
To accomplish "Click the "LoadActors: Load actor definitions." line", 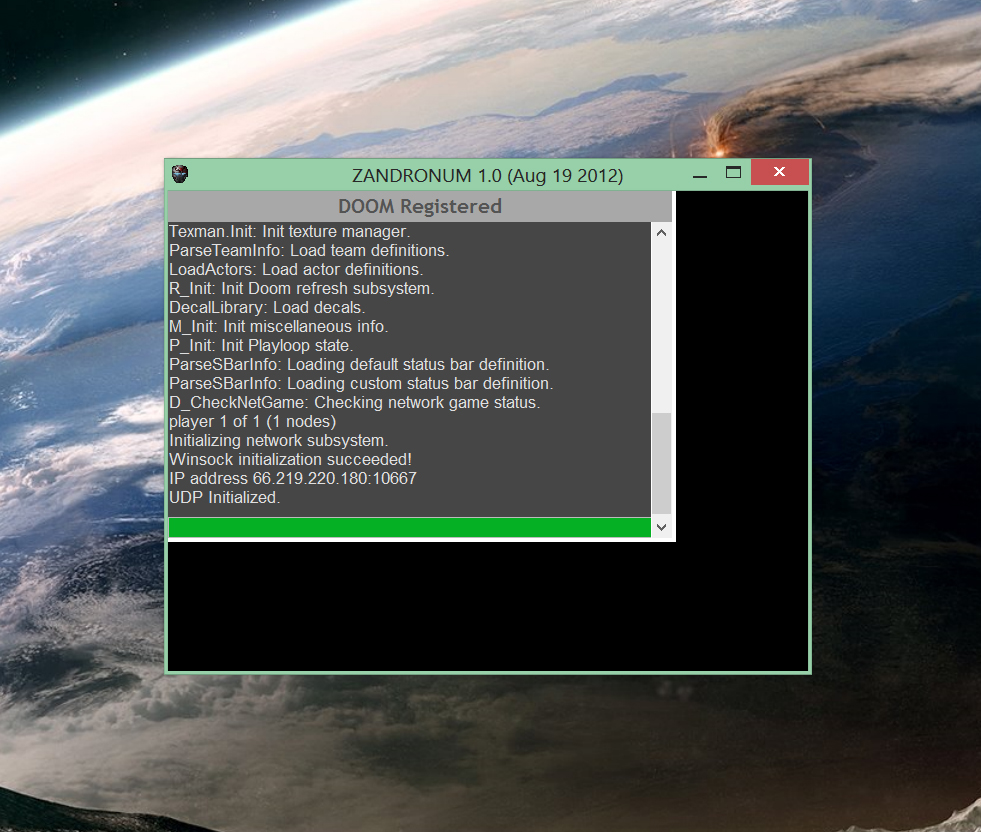I will pos(296,269).
